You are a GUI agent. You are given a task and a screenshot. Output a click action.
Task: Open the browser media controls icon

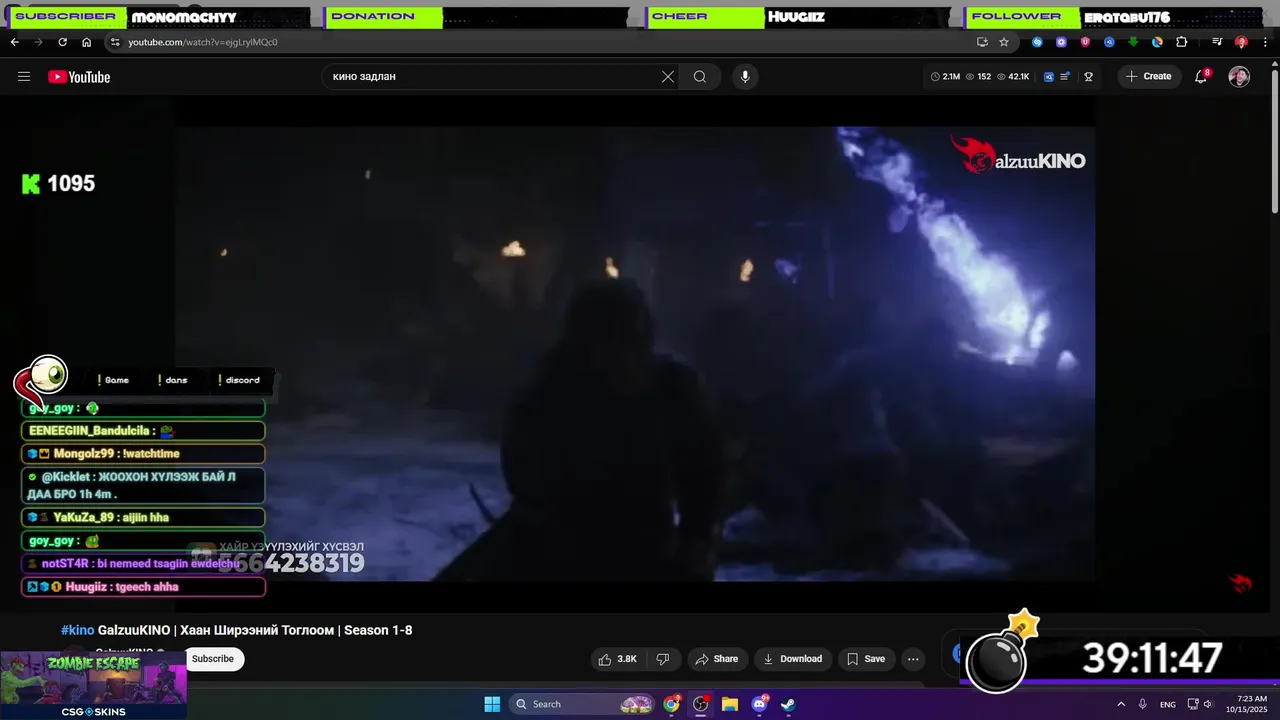[1217, 42]
